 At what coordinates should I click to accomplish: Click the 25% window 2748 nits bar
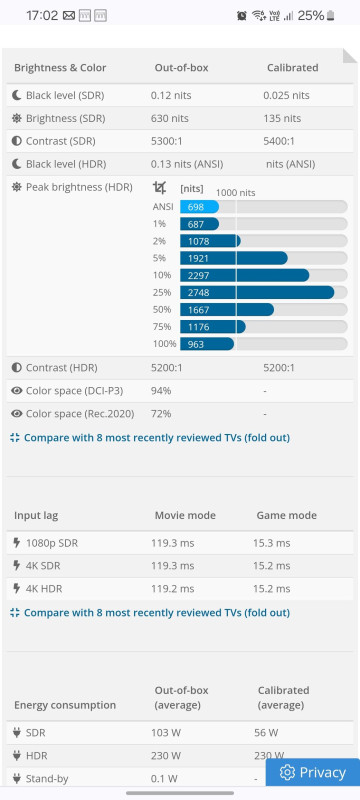point(257,292)
